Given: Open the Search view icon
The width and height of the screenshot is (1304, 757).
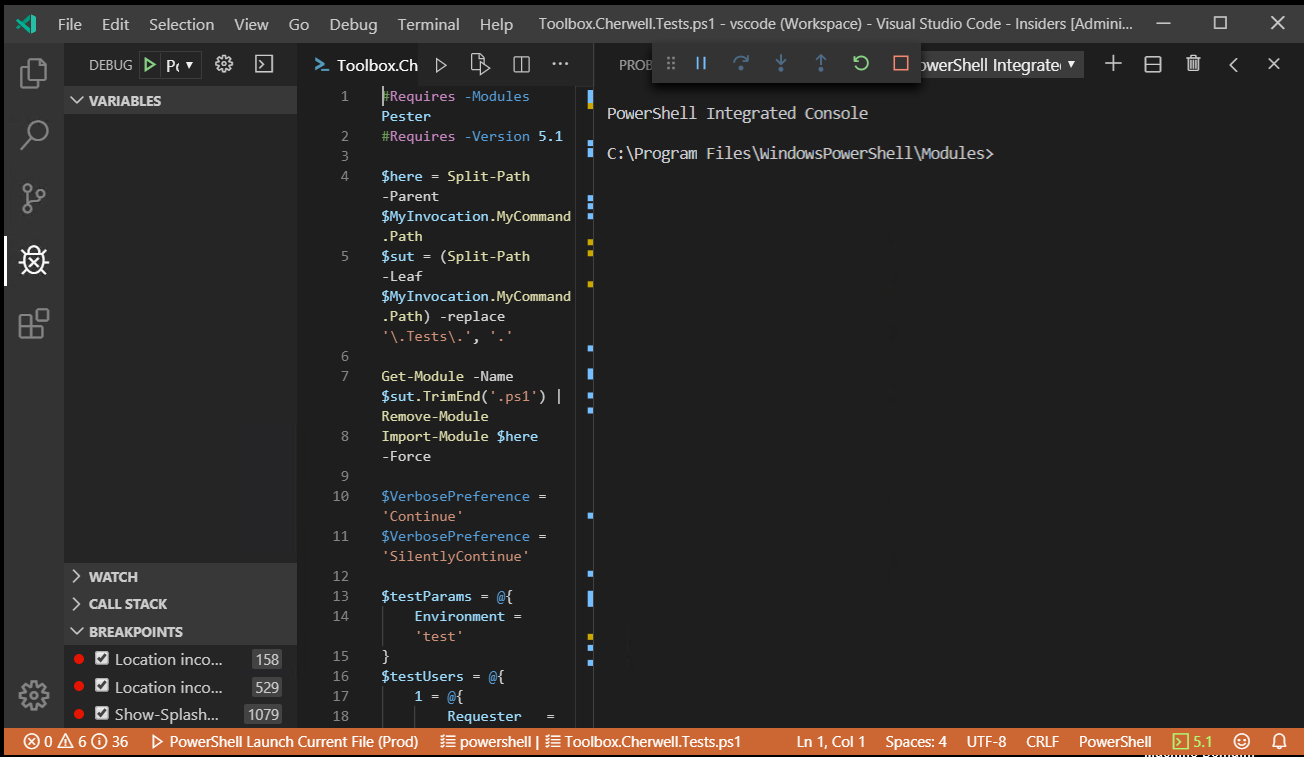Looking at the screenshot, I should pyautogui.click(x=34, y=135).
